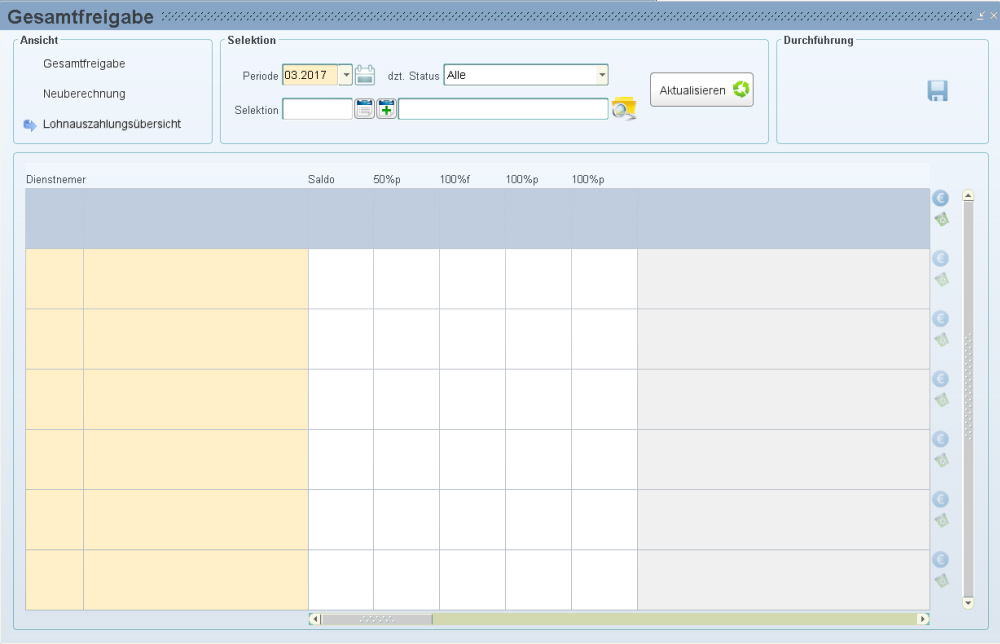Minimize the Gesamtfreigabe panel via arrow icon

981,16
